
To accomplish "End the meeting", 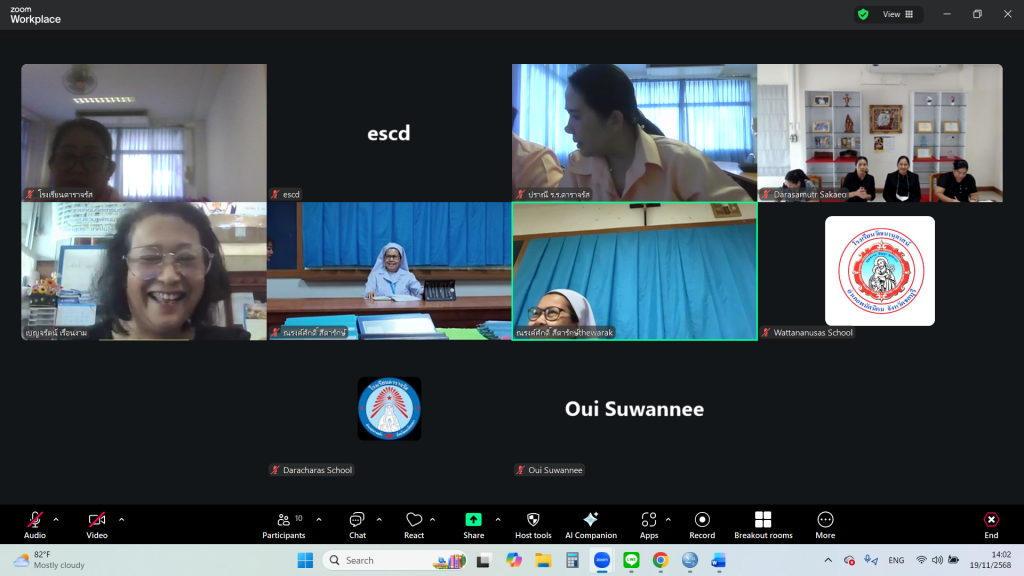I will 990,524.
